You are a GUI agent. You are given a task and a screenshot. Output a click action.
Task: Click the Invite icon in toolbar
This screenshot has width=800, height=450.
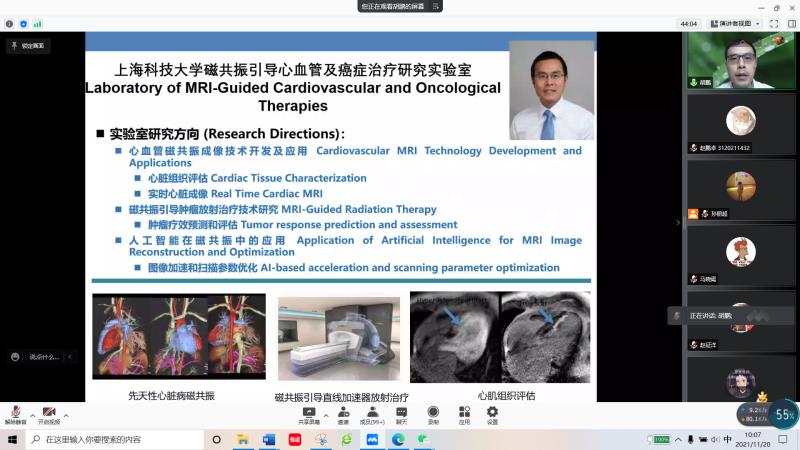[x=343, y=412]
